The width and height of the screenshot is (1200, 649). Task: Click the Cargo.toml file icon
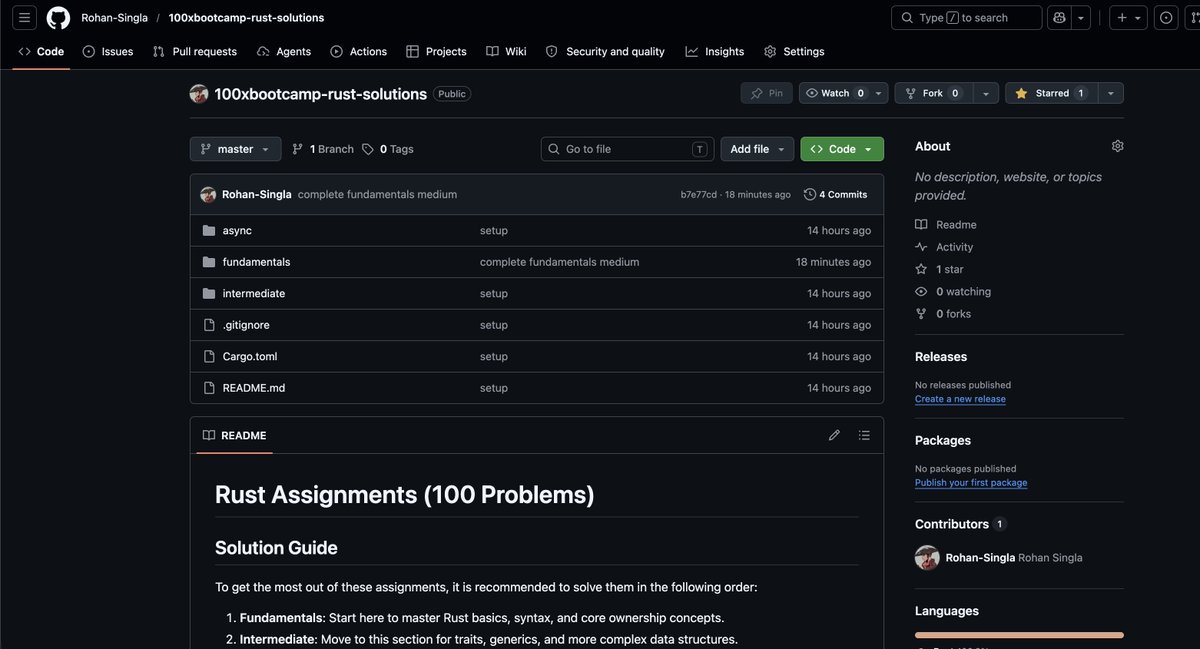(x=209, y=356)
